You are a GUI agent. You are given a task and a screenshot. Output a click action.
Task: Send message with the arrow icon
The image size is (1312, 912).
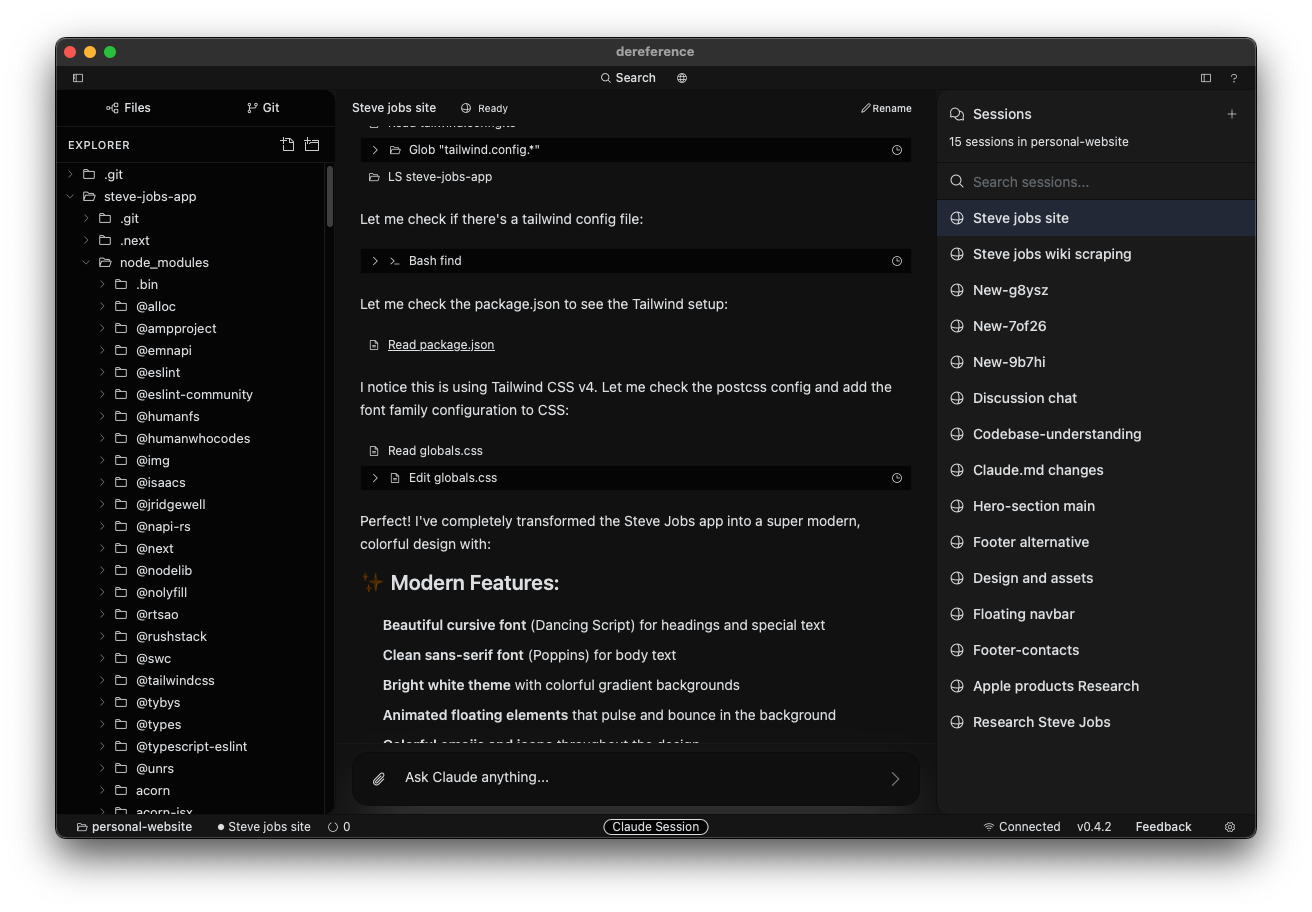point(895,778)
